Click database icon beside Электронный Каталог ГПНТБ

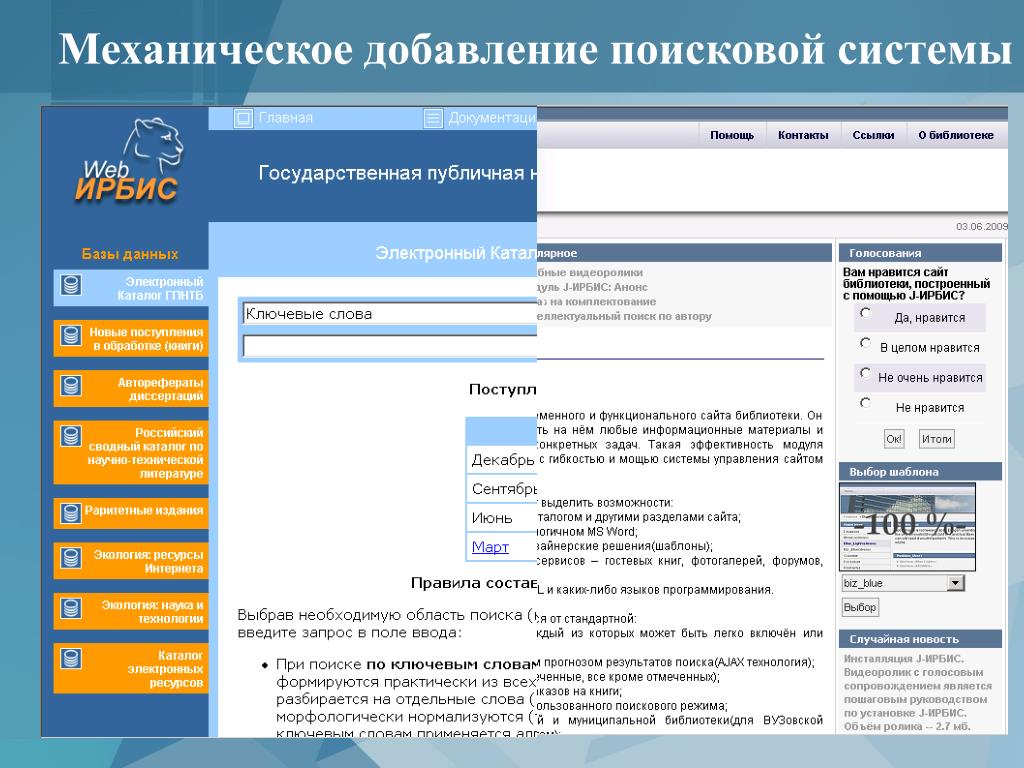pyautogui.click(x=71, y=285)
